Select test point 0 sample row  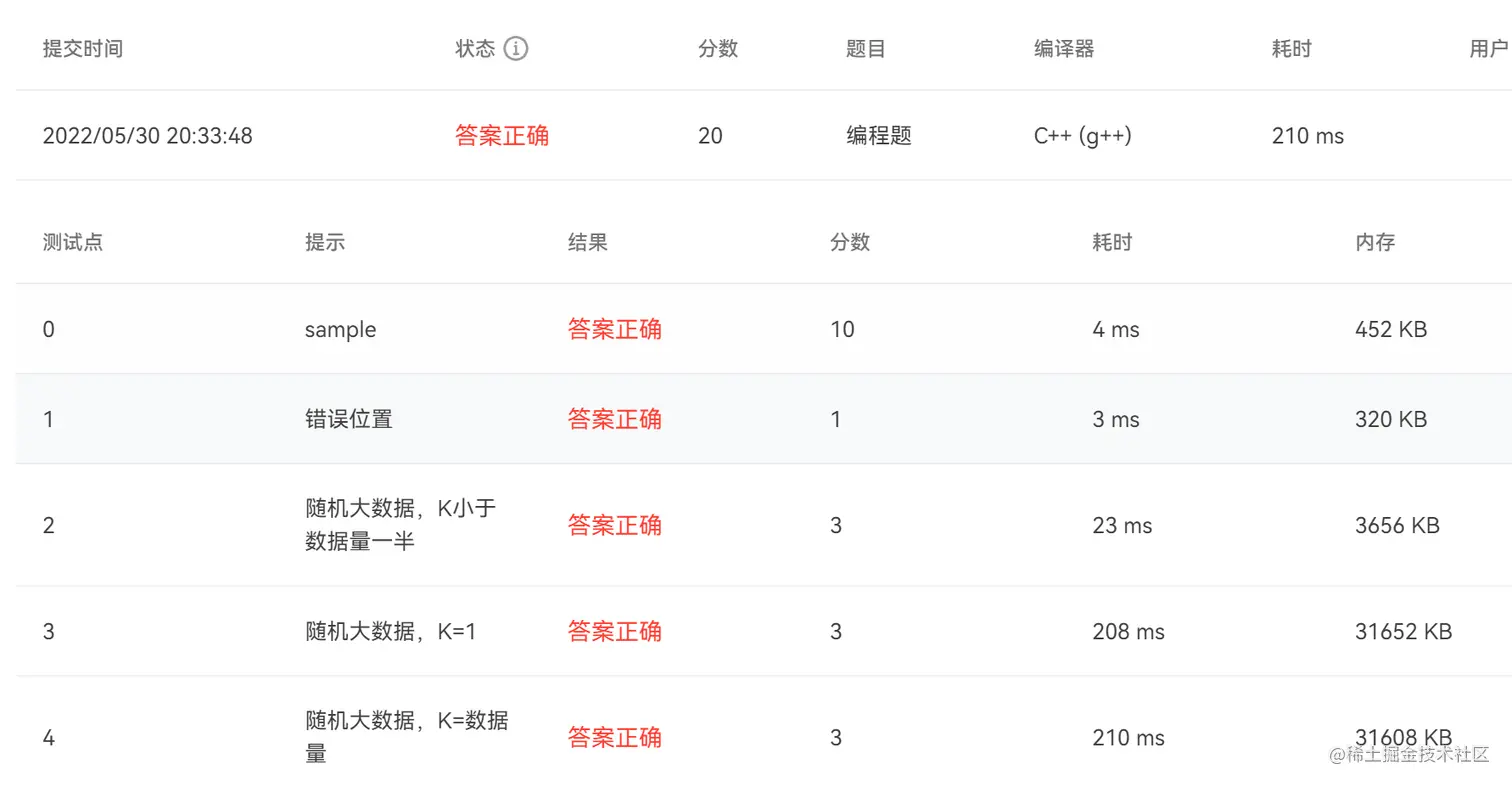(764, 329)
